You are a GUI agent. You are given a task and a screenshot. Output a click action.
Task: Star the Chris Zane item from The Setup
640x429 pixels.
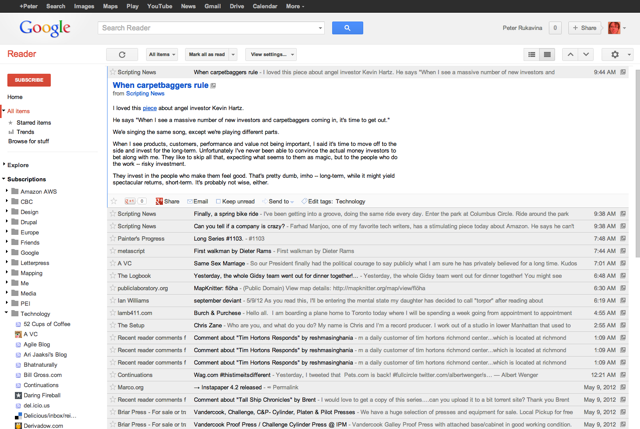[113, 325]
